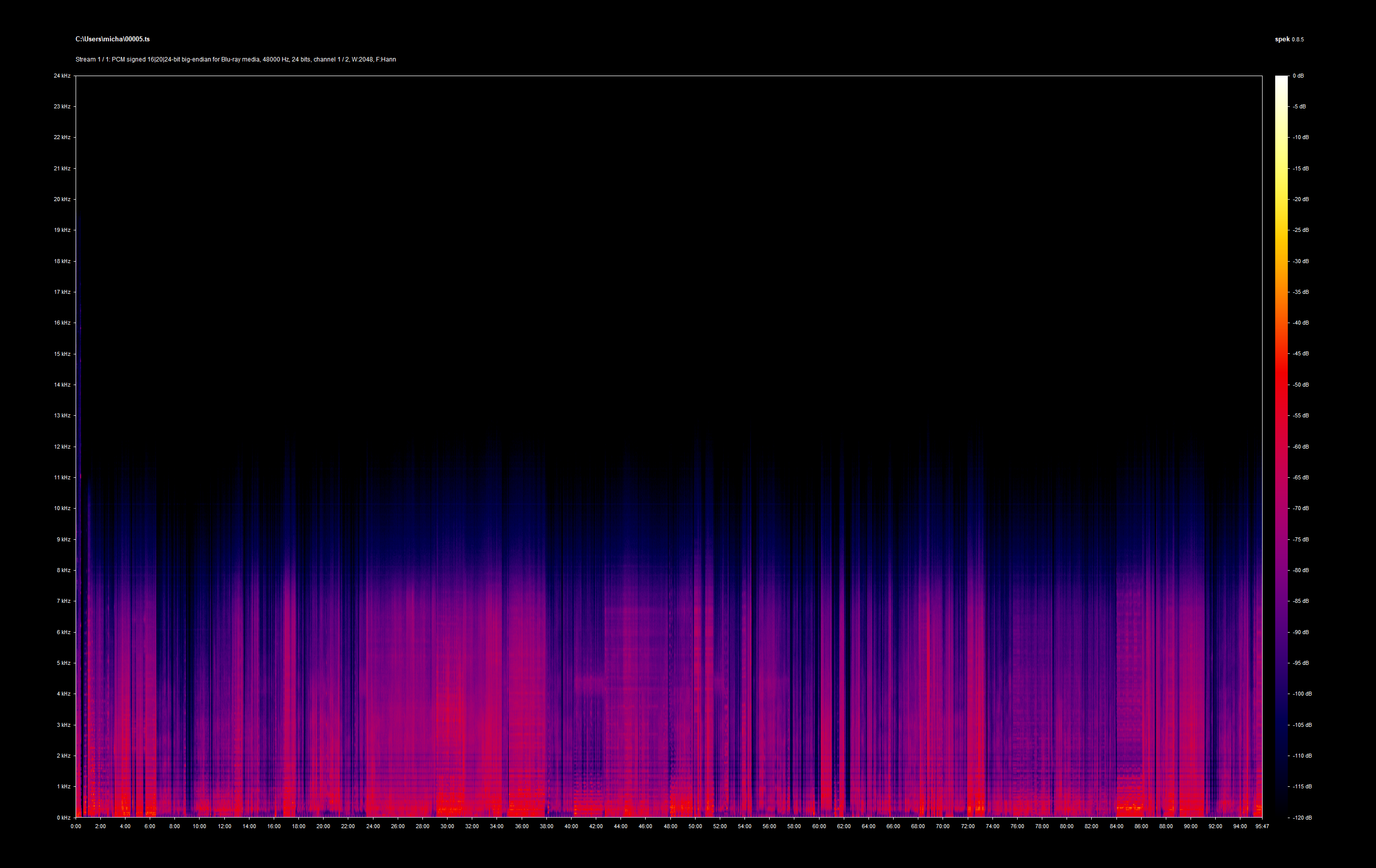This screenshot has width=1376, height=868.
Task: Select the 48:00 time axis marker
Action: [670, 826]
